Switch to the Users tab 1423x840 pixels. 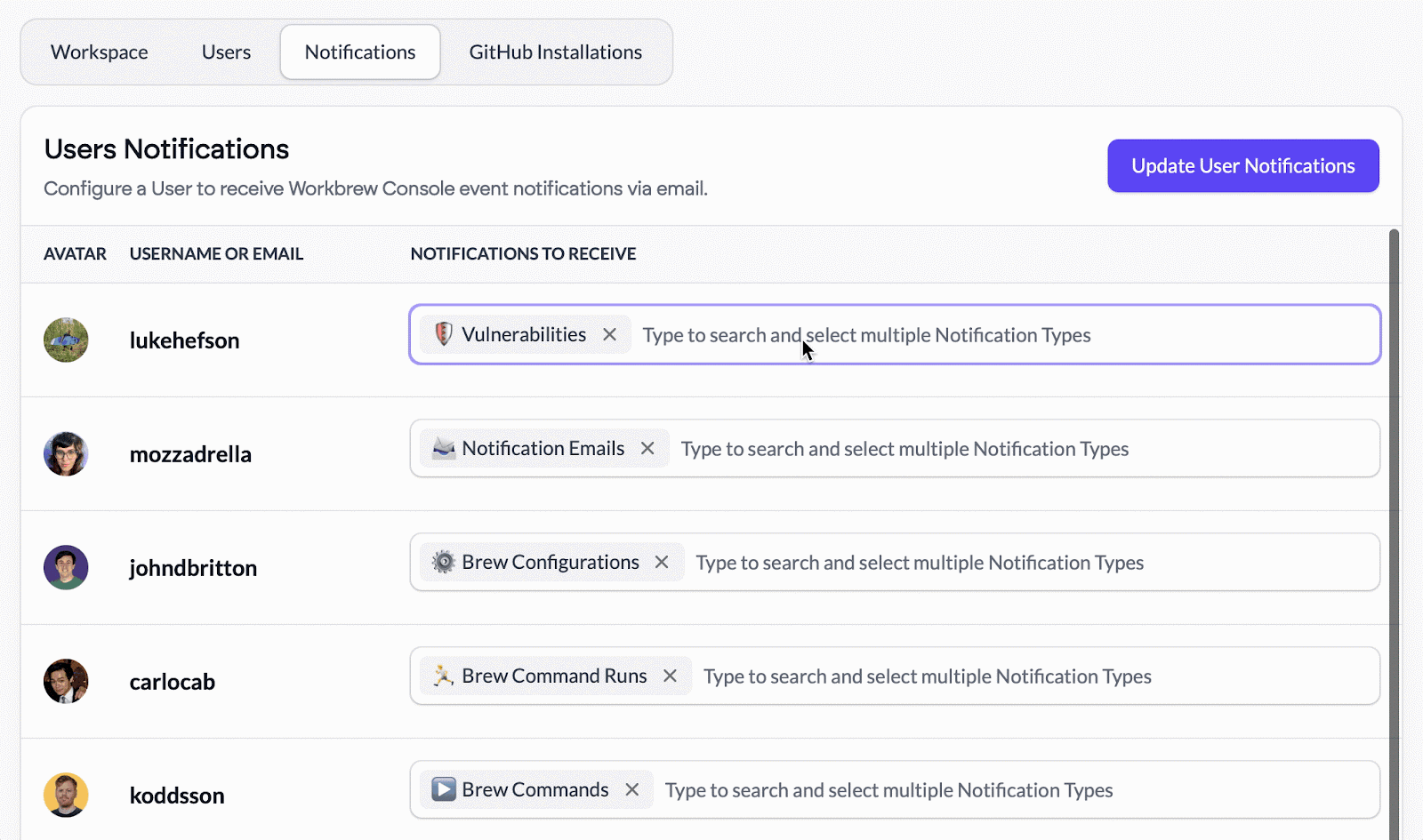tap(226, 52)
